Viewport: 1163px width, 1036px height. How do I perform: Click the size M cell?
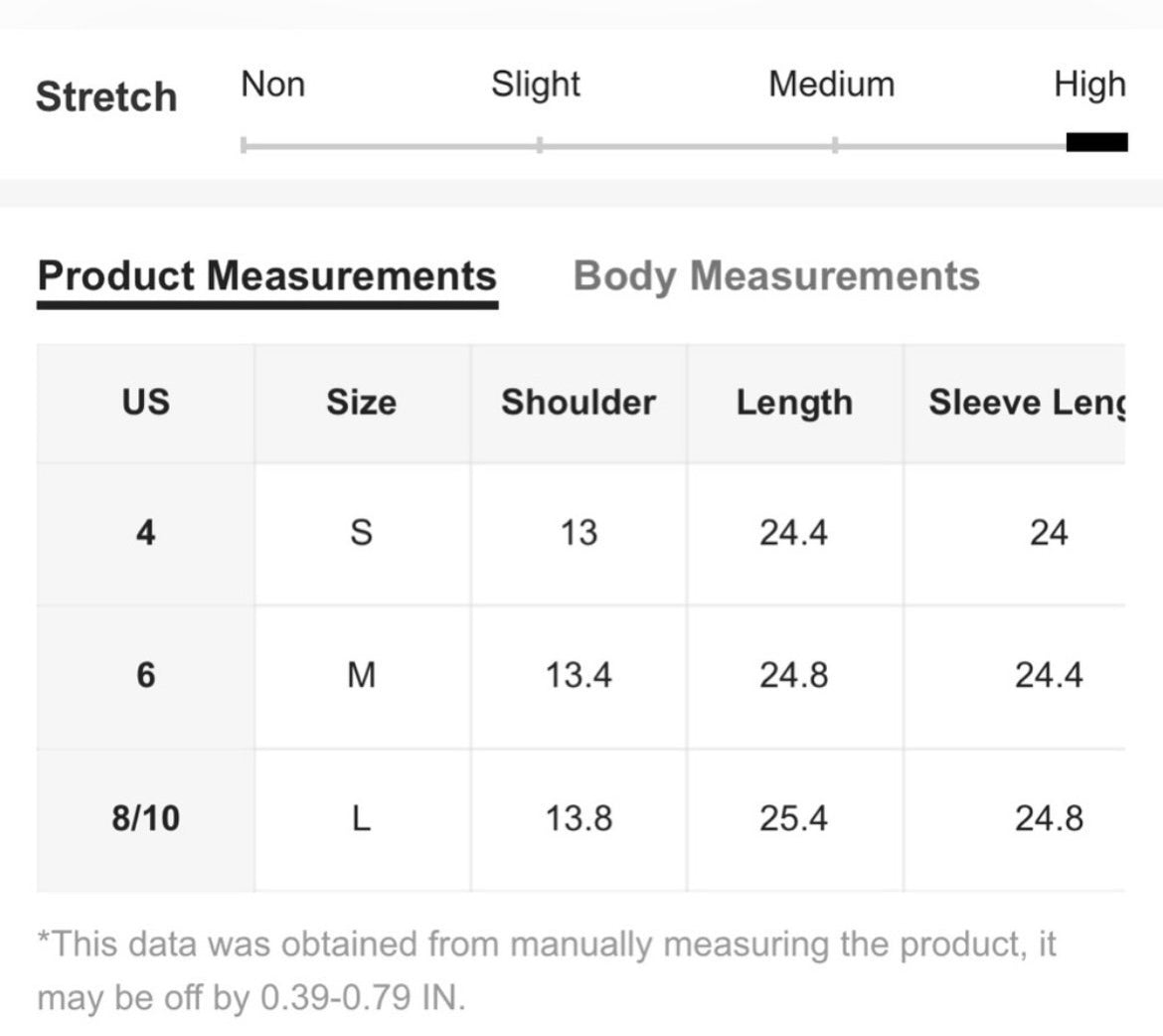(361, 676)
